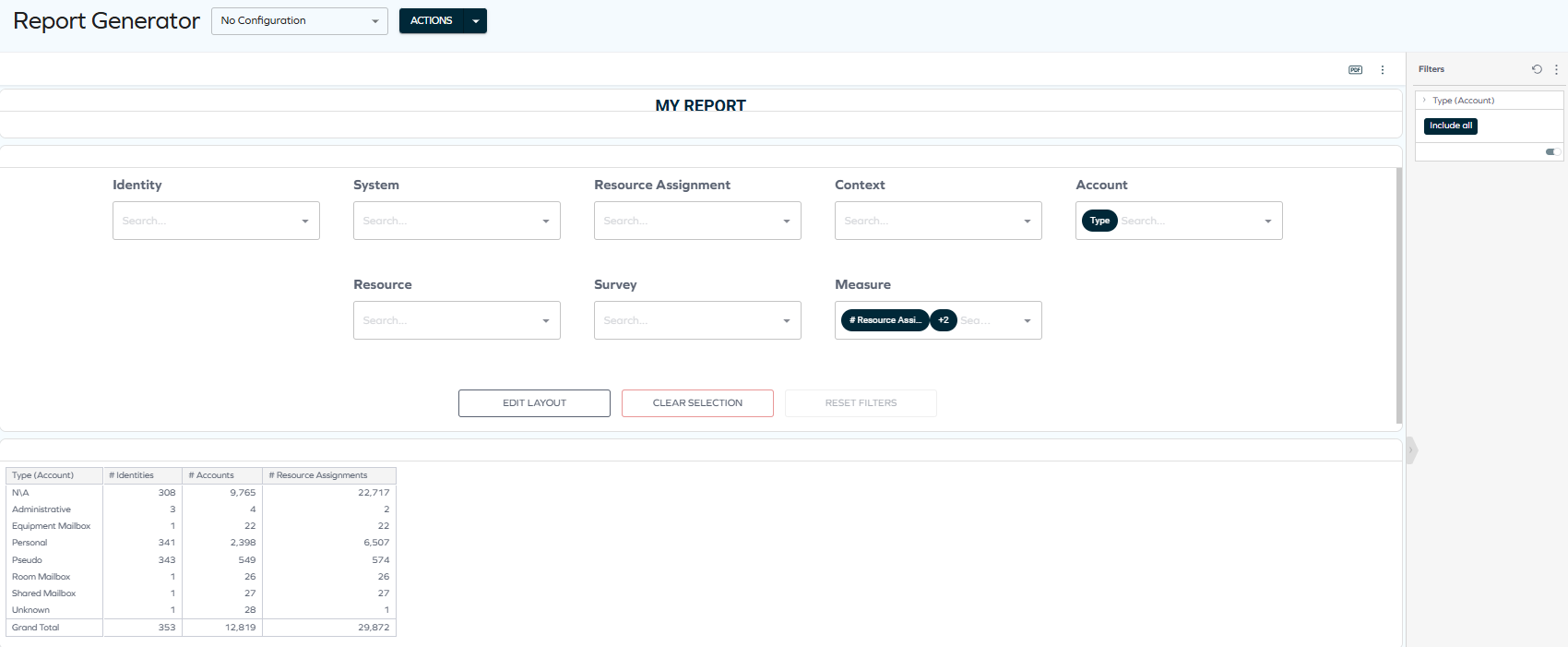Click the 12,819 grand total accounts

241,628
